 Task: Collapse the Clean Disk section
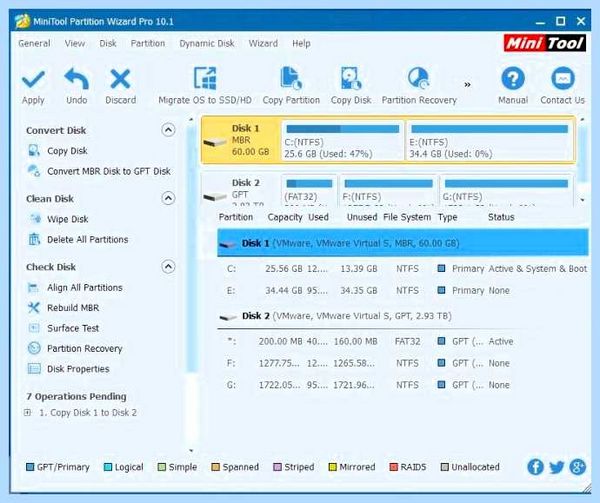pos(168,198)
